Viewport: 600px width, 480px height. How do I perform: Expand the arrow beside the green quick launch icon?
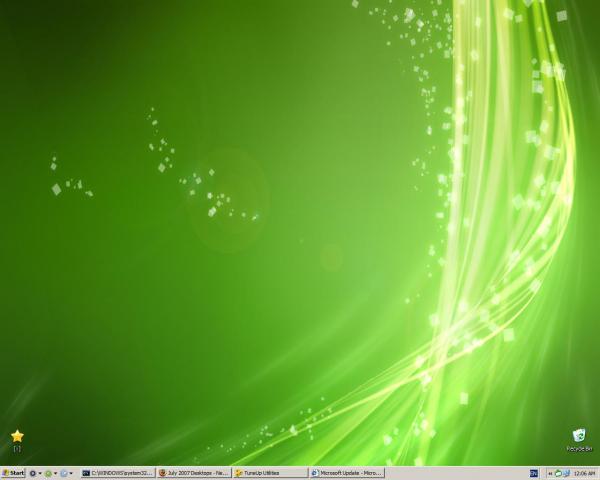pos(55,473)
